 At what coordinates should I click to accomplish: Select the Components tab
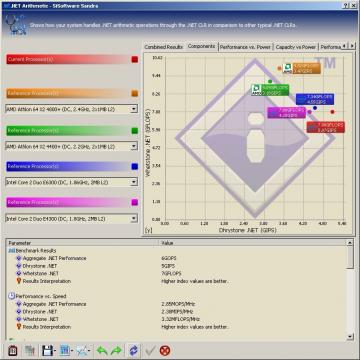pyautogui.click(x=201, y=47)
